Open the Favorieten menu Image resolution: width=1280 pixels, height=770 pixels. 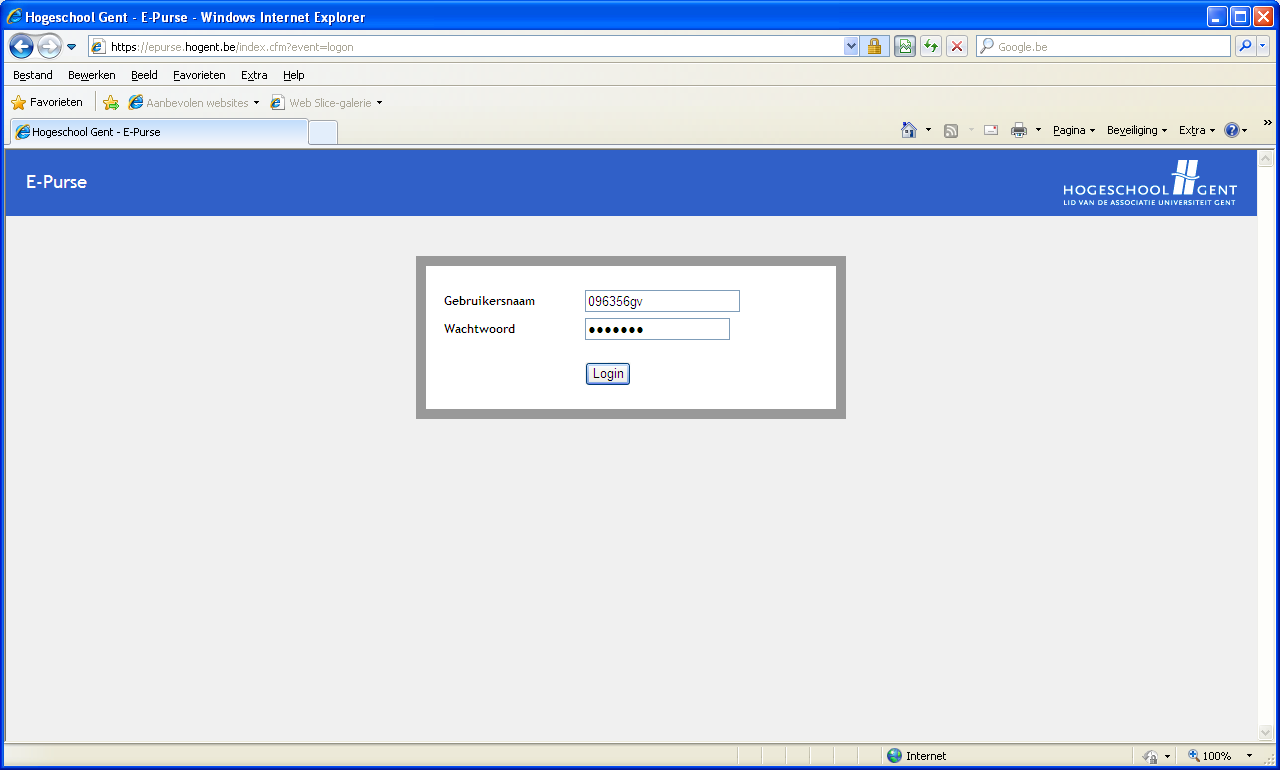pyautogui.click(x=199, y=75)
